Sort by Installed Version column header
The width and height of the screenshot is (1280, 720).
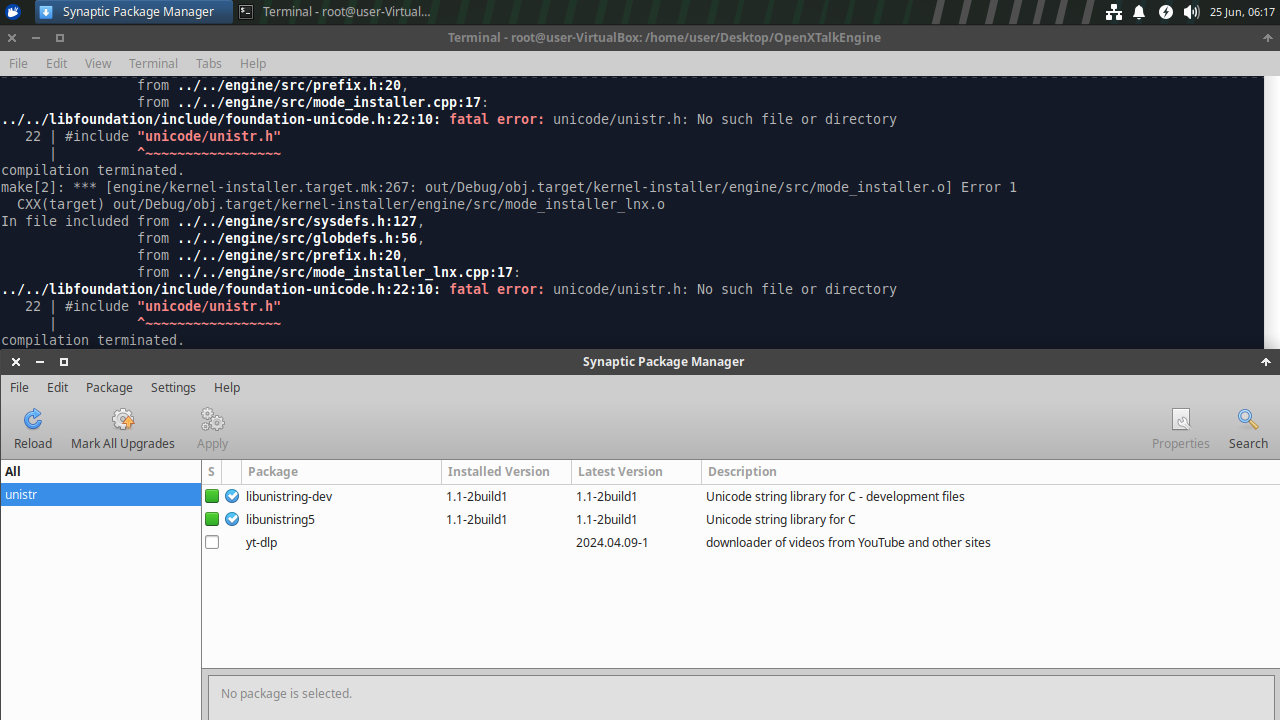coord(506,471)
